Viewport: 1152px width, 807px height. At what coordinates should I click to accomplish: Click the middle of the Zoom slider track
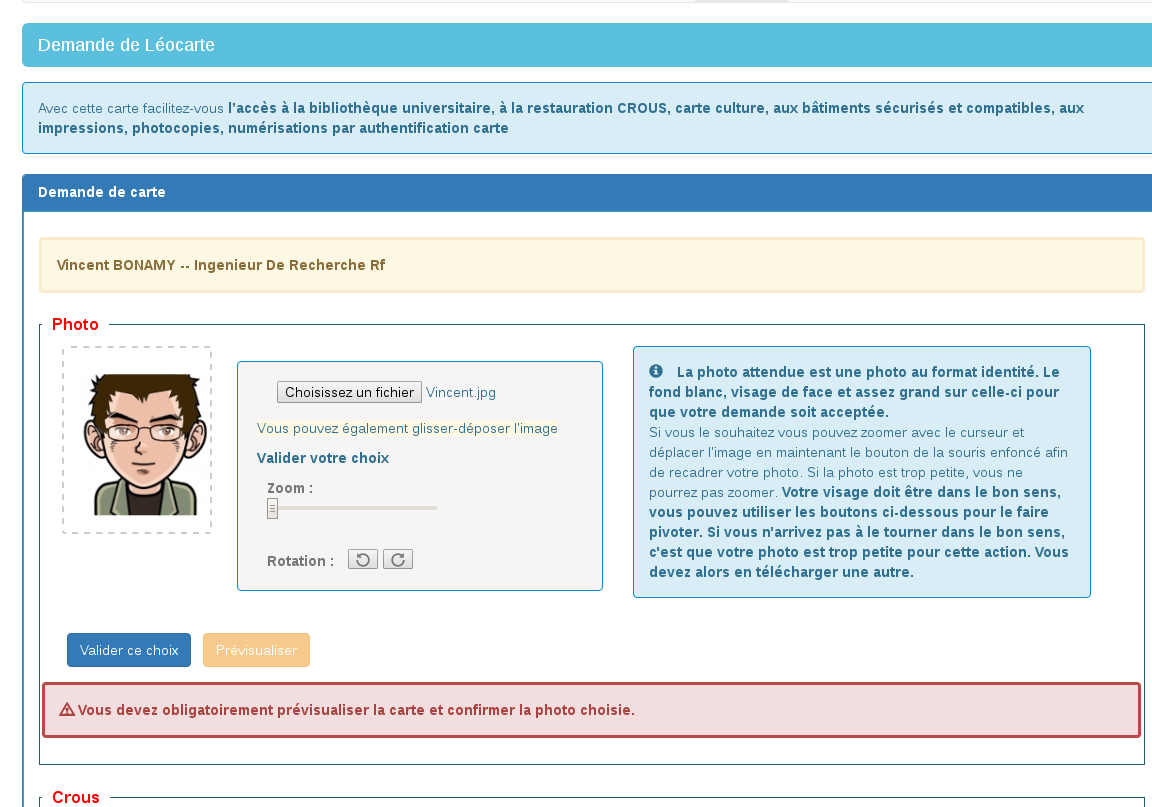(x=352, y=508)
